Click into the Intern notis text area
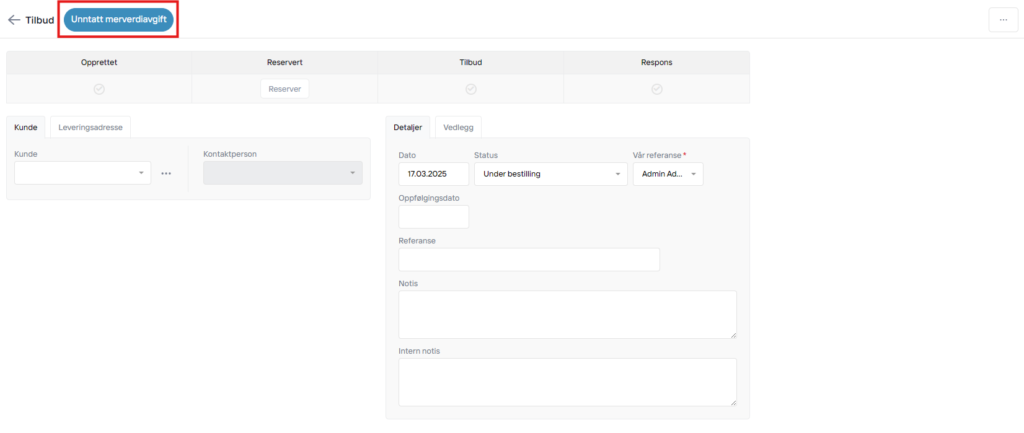Image resolution: width=1024 pixels, height=433 pixels. tap(568, 382)
